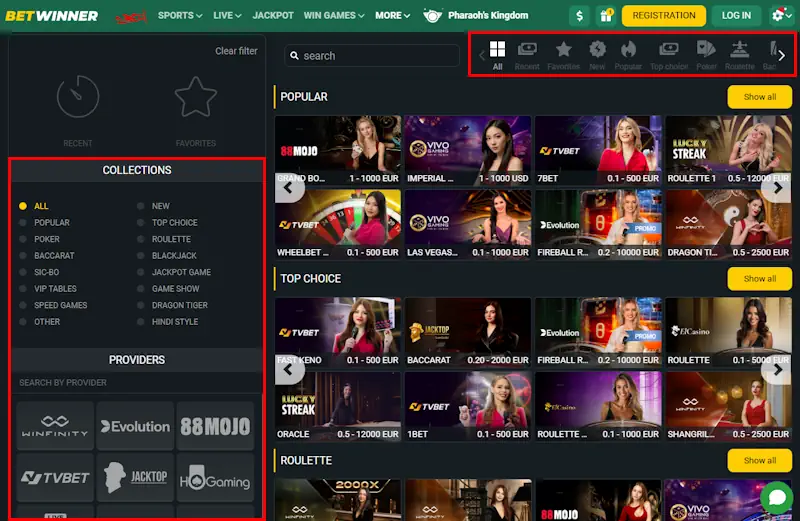Show all Popular games
The height and width of the screenshot is (521, 800).
tap(760, 97)
